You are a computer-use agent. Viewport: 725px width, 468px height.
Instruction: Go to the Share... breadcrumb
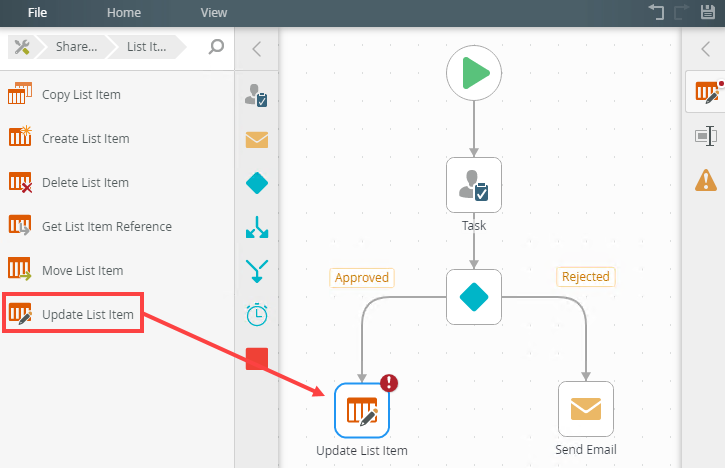click(76, 47)
